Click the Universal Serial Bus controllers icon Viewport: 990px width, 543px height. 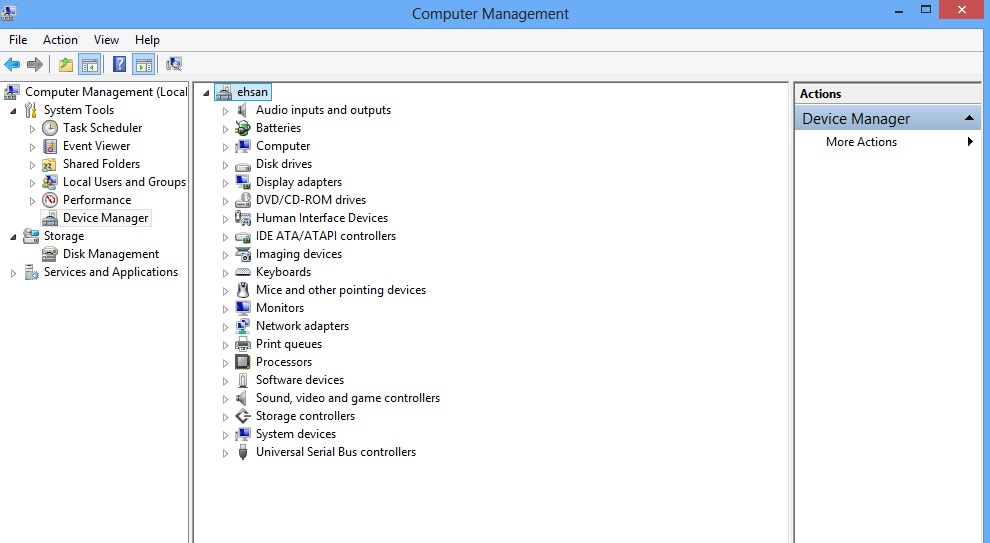[243, 452]
